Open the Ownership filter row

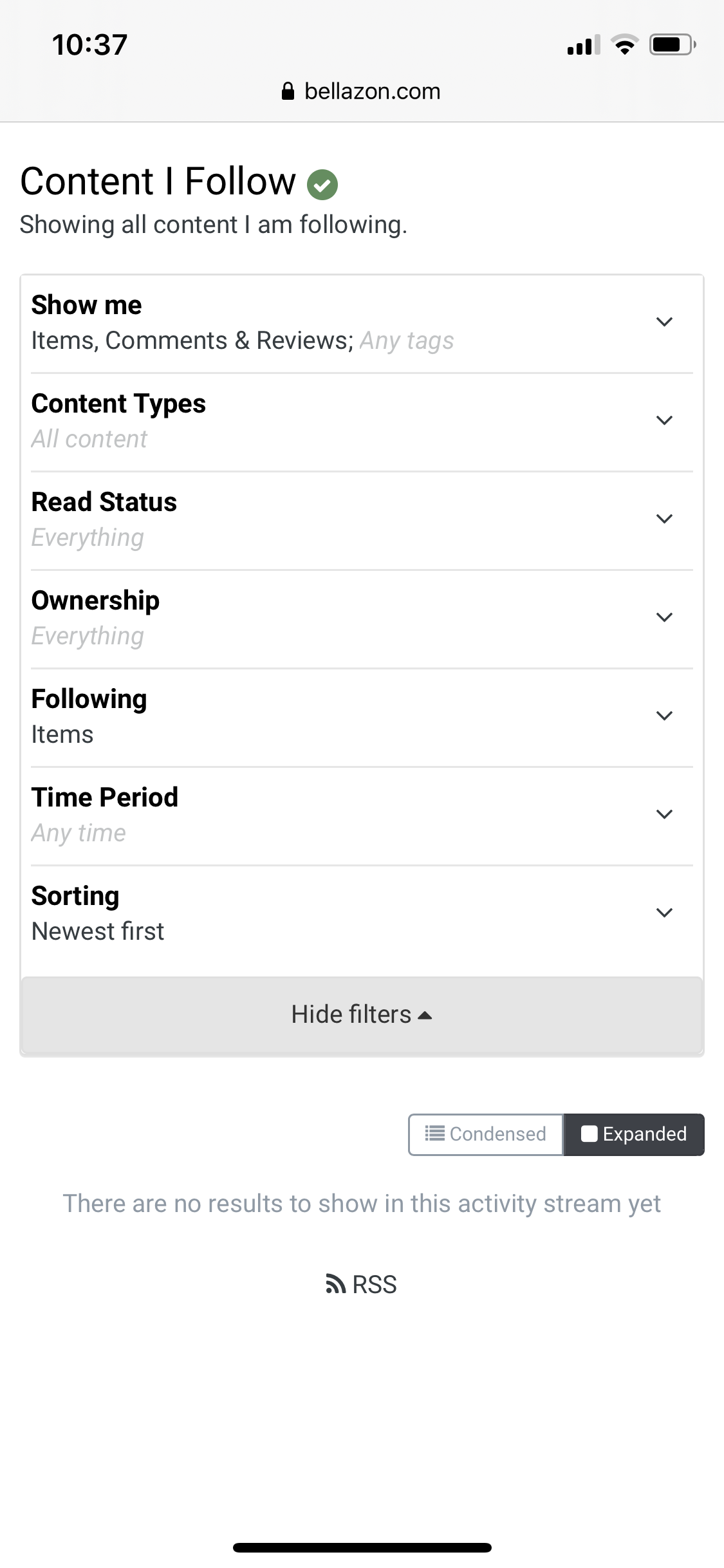[362, 618]
